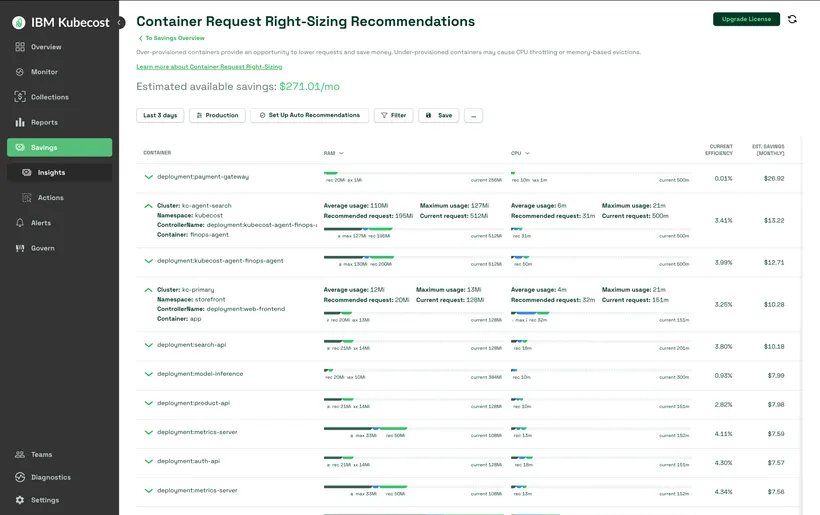This screenshot has height=515, width=820.
Task: Click the RAM usage bar for payment-gateway
Action: pyautogui.click(x=413, y=173)
